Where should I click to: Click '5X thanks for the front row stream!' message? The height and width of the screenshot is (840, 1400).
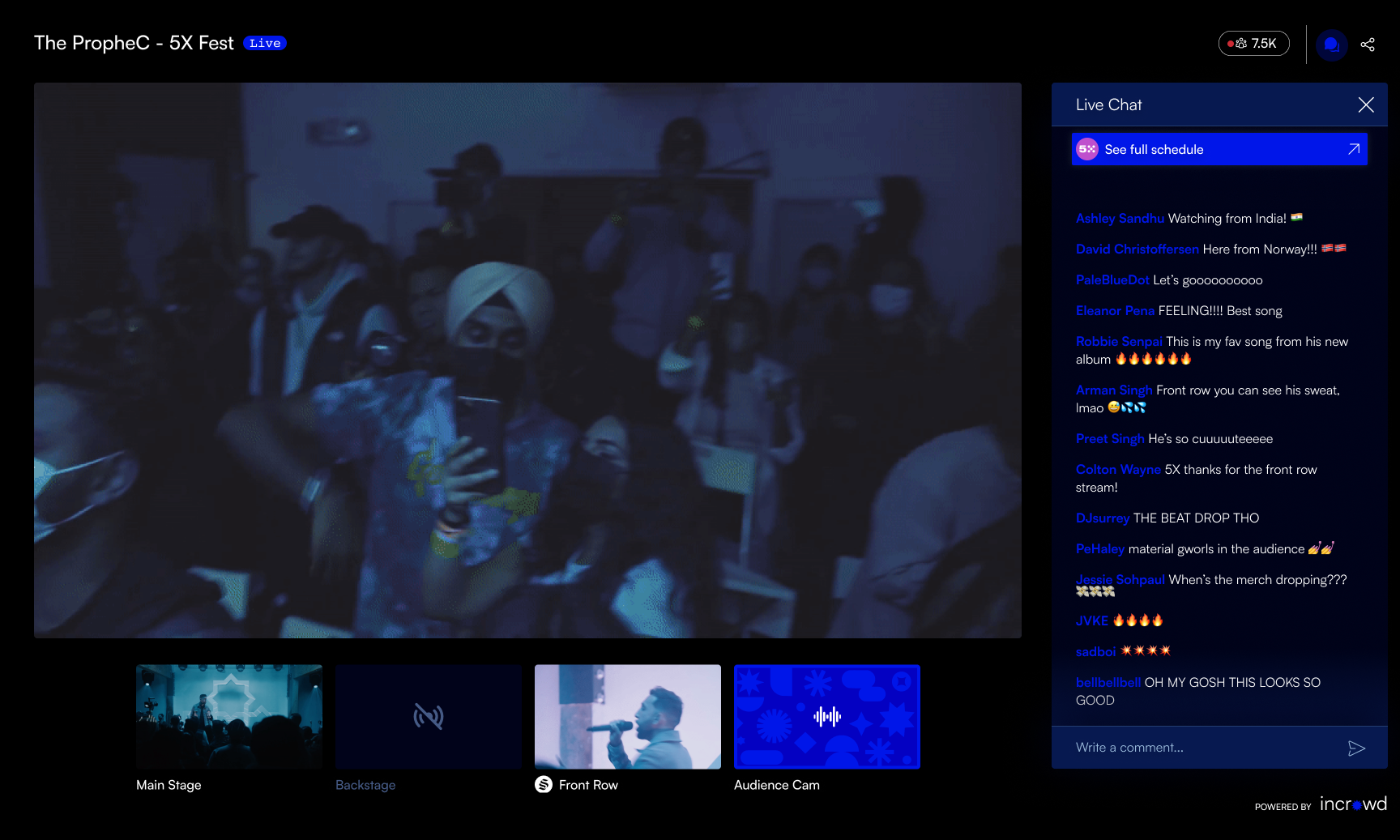[x=1197, y=479]
